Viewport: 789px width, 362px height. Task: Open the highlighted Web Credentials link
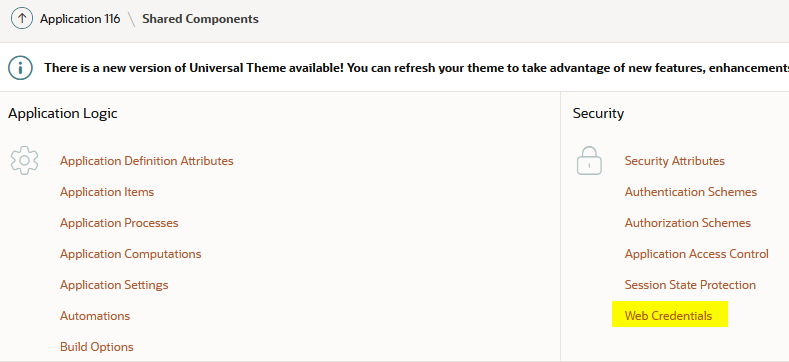668,316
